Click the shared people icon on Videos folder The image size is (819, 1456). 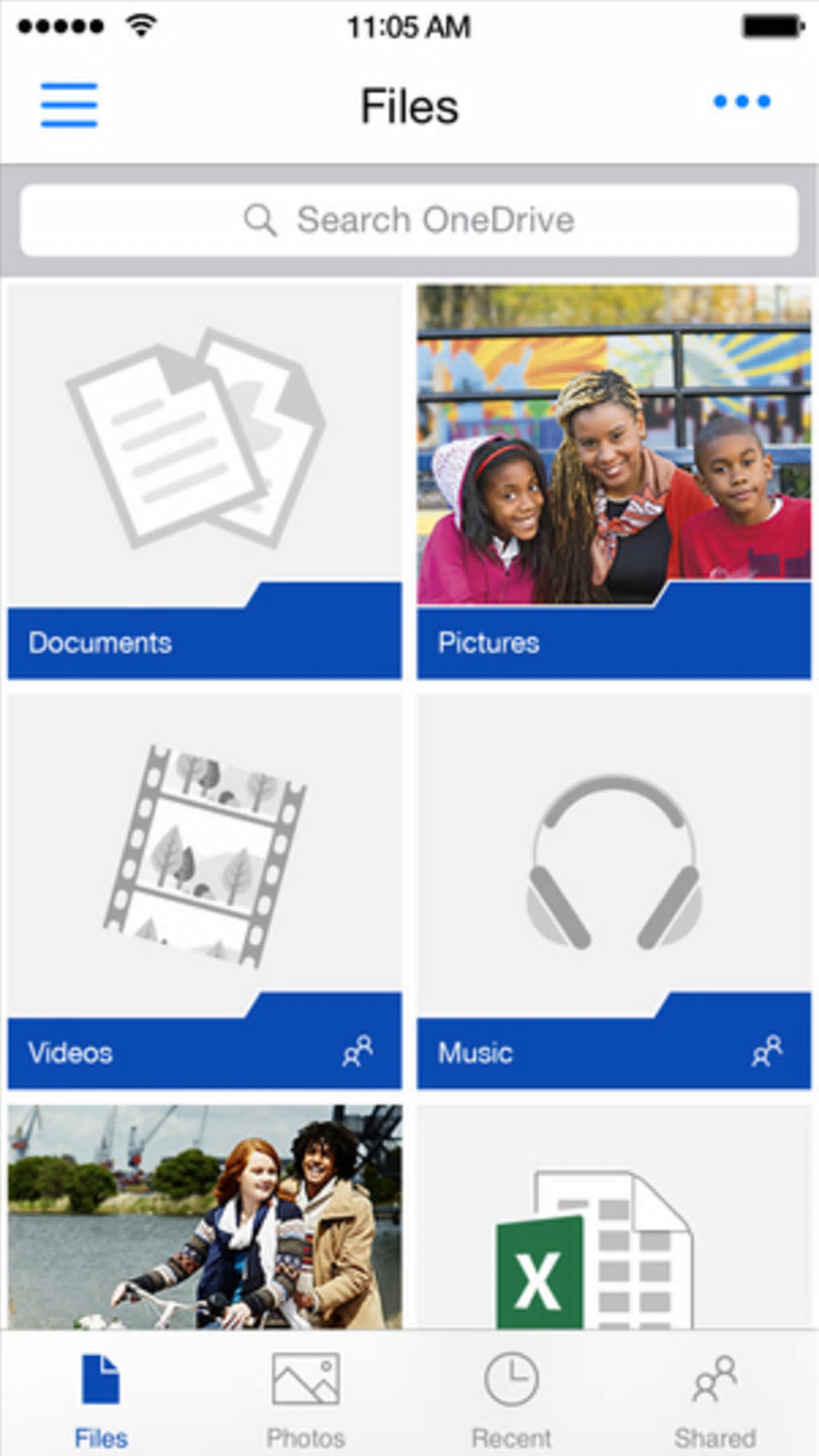357,1050
